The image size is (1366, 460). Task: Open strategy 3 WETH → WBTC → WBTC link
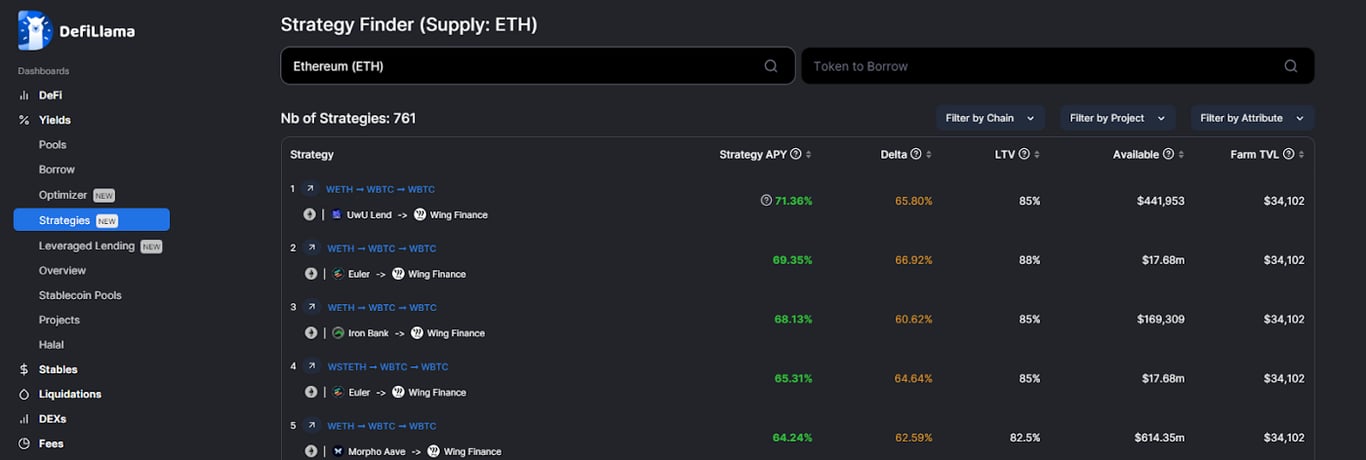point(381,307)
